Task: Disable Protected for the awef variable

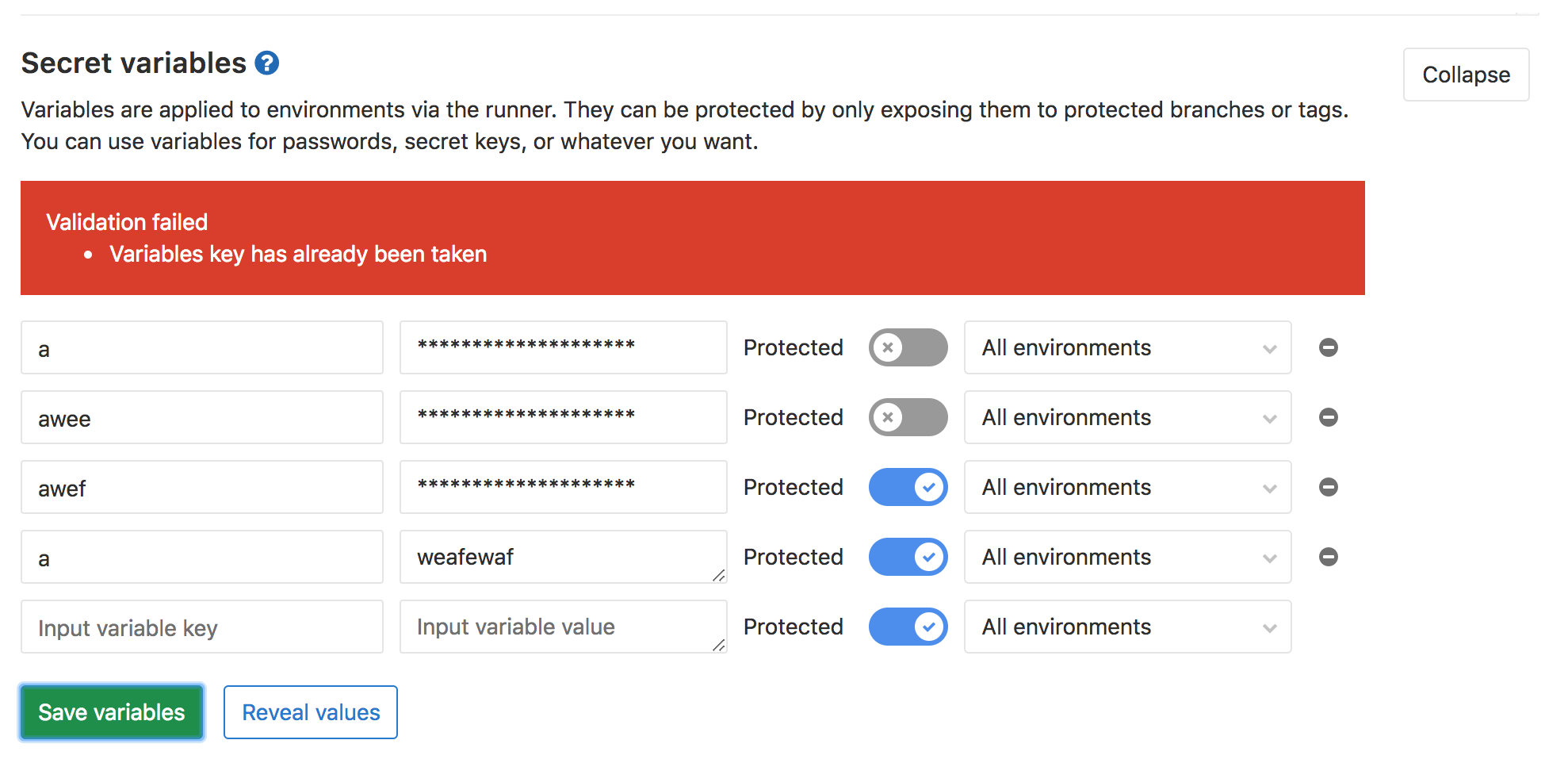Action: [908, 487]
